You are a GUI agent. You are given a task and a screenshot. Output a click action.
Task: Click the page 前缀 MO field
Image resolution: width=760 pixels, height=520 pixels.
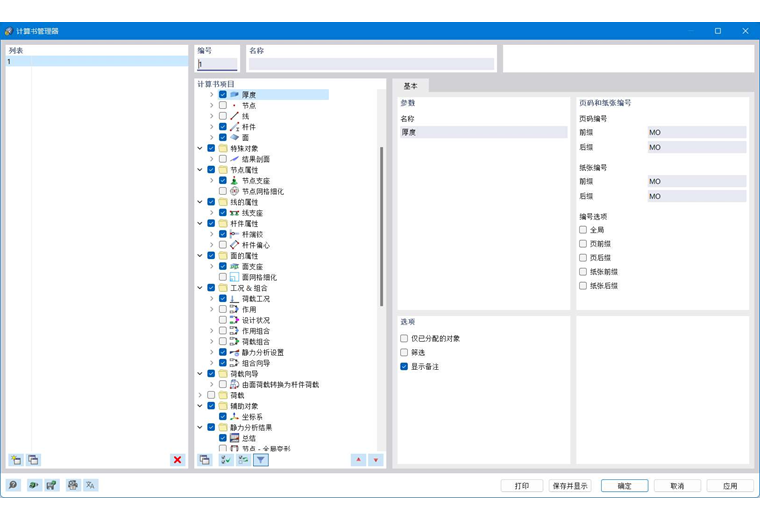[x=697, y=132]
